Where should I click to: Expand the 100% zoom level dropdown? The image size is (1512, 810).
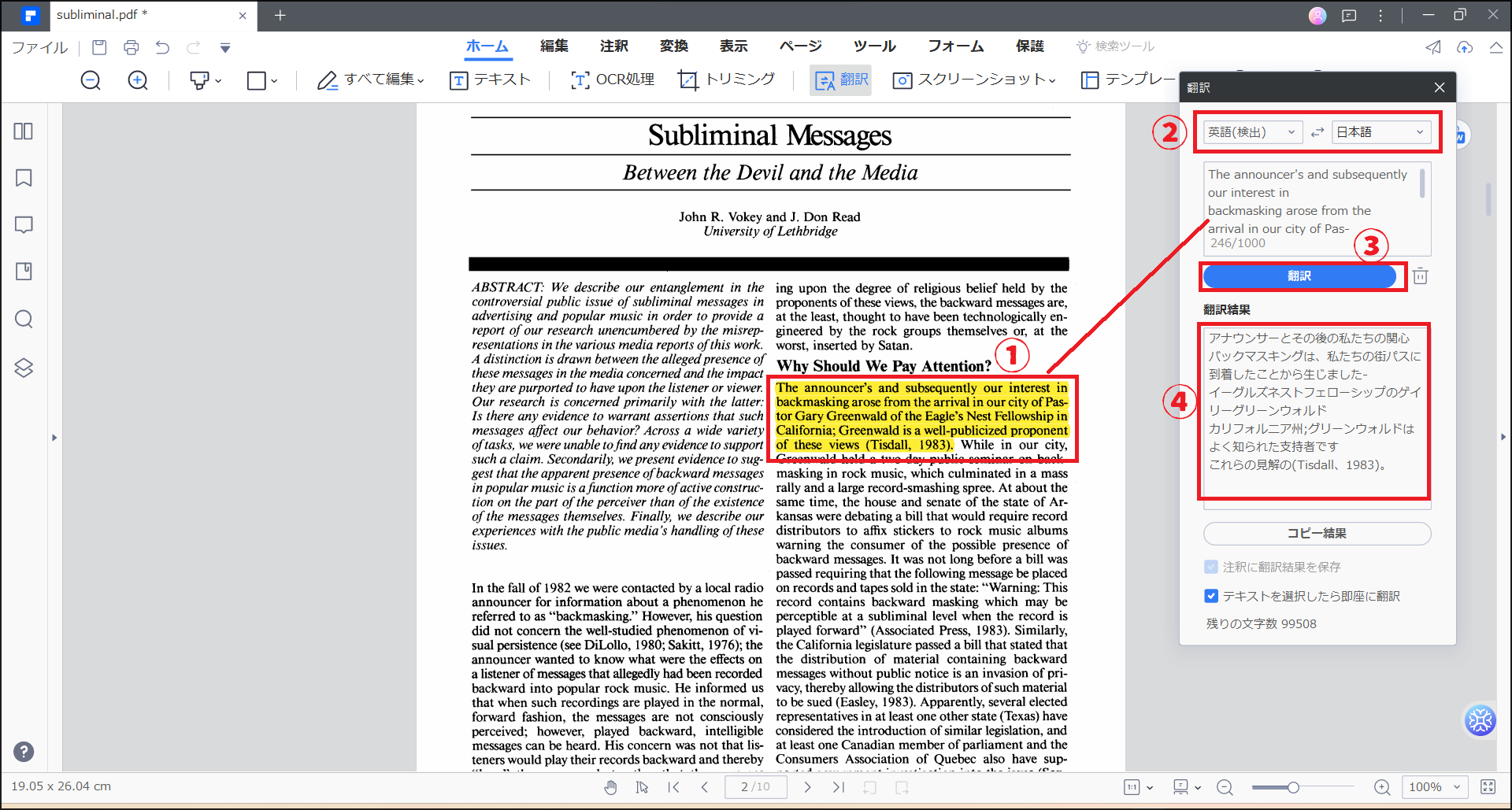point(1435,786)
